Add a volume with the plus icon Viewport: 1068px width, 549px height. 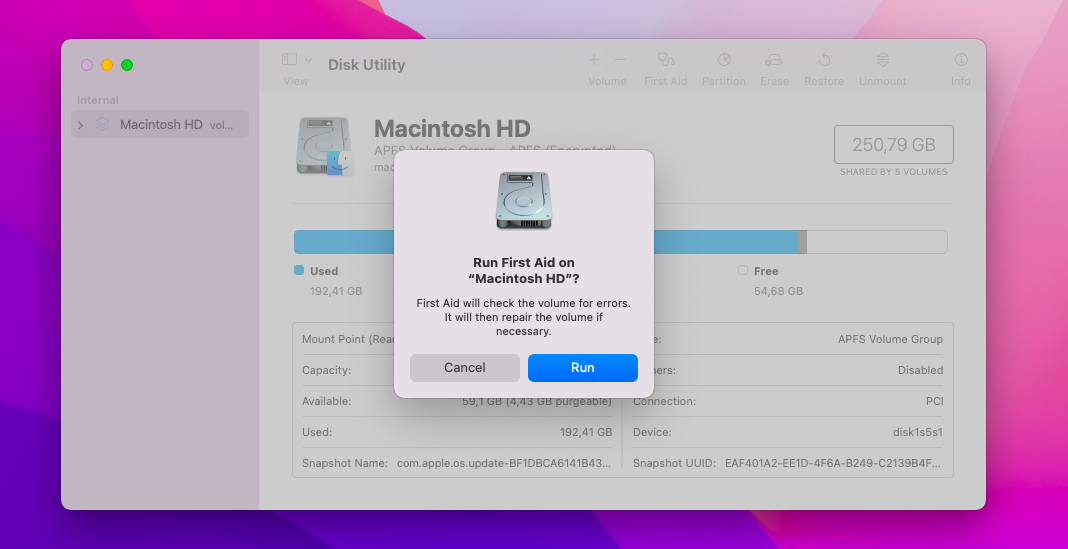(x=594, y=60)
